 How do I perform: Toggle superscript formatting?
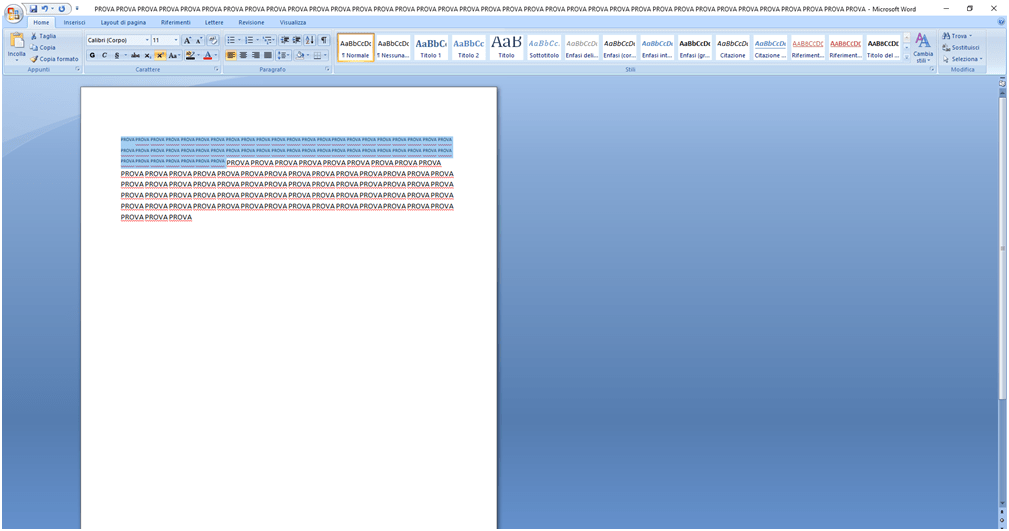160,56
